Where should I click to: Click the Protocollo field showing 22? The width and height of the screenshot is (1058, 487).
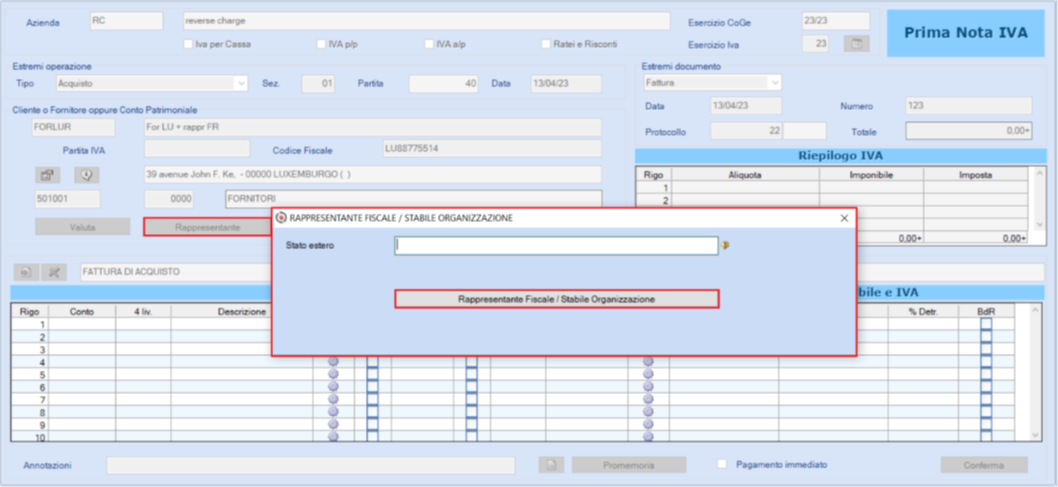click(x=746, y=132)
